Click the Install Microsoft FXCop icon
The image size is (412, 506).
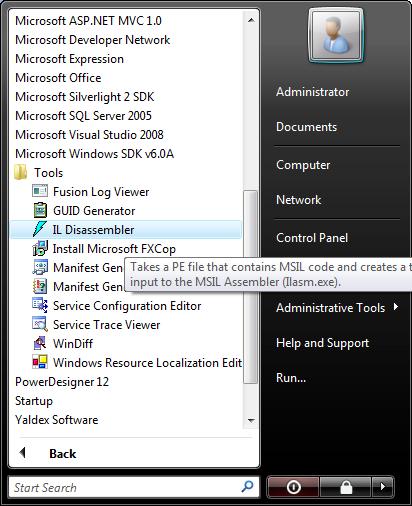click(40, 248)
